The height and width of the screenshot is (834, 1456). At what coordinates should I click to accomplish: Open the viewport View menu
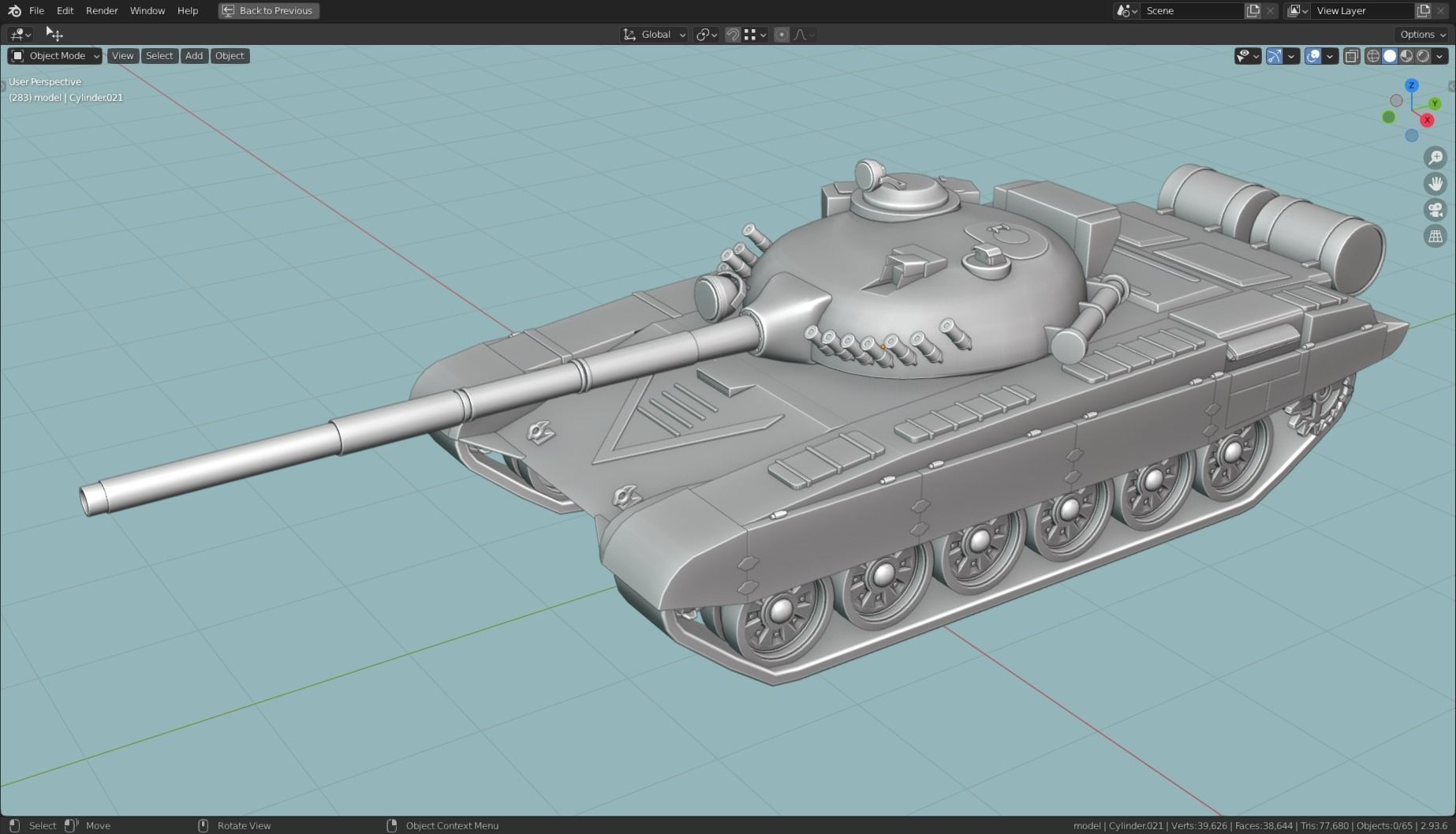point(122,56)
